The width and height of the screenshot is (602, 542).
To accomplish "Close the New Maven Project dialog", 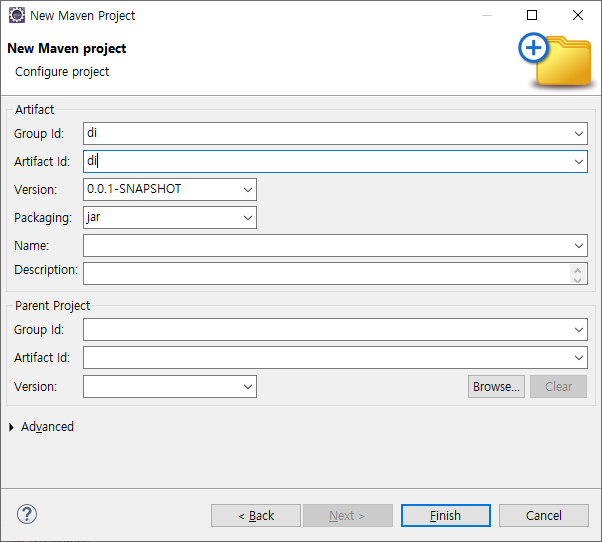I will (x=578, y=15).
